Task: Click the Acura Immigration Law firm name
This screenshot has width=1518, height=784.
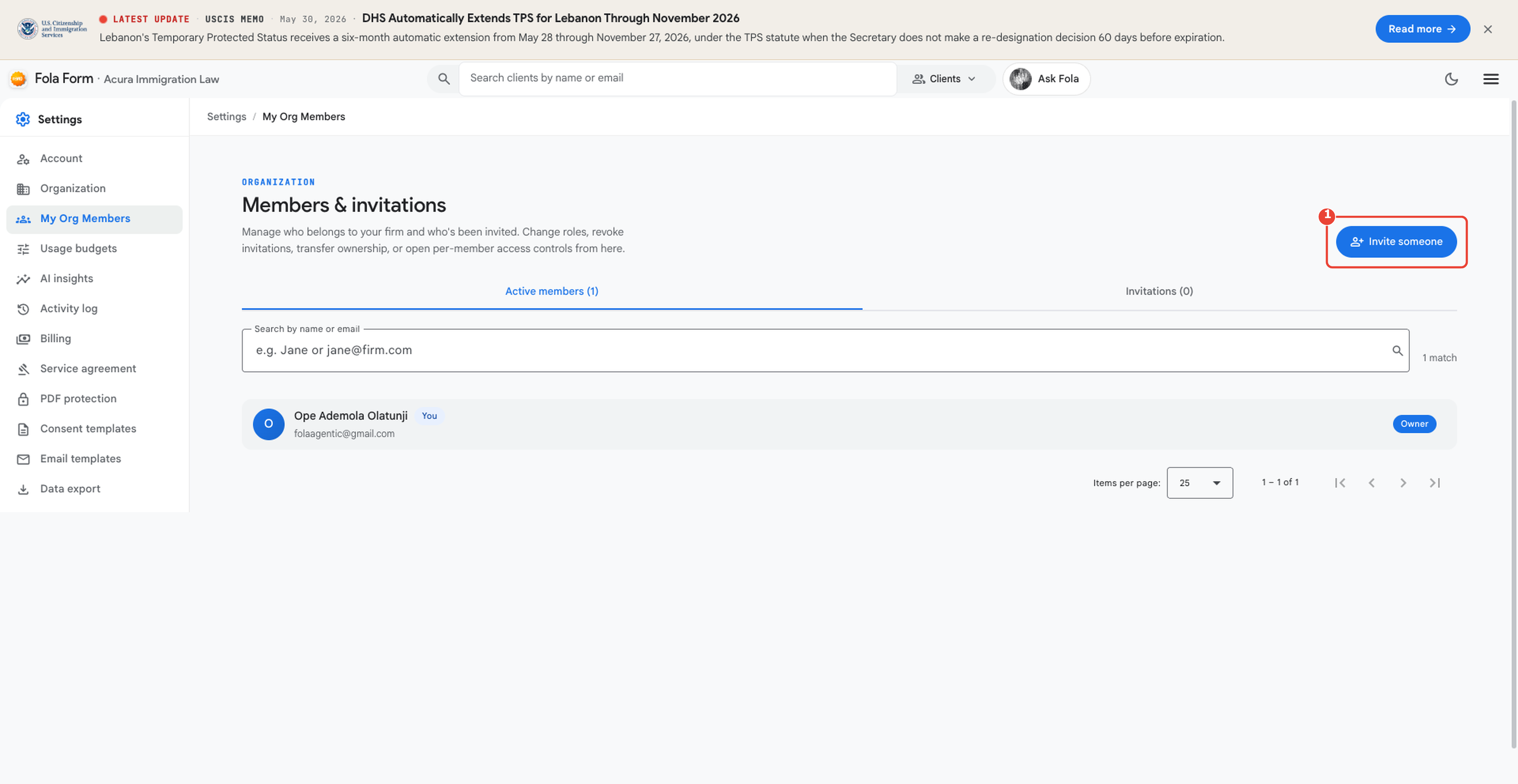Action: pos(161,79)
